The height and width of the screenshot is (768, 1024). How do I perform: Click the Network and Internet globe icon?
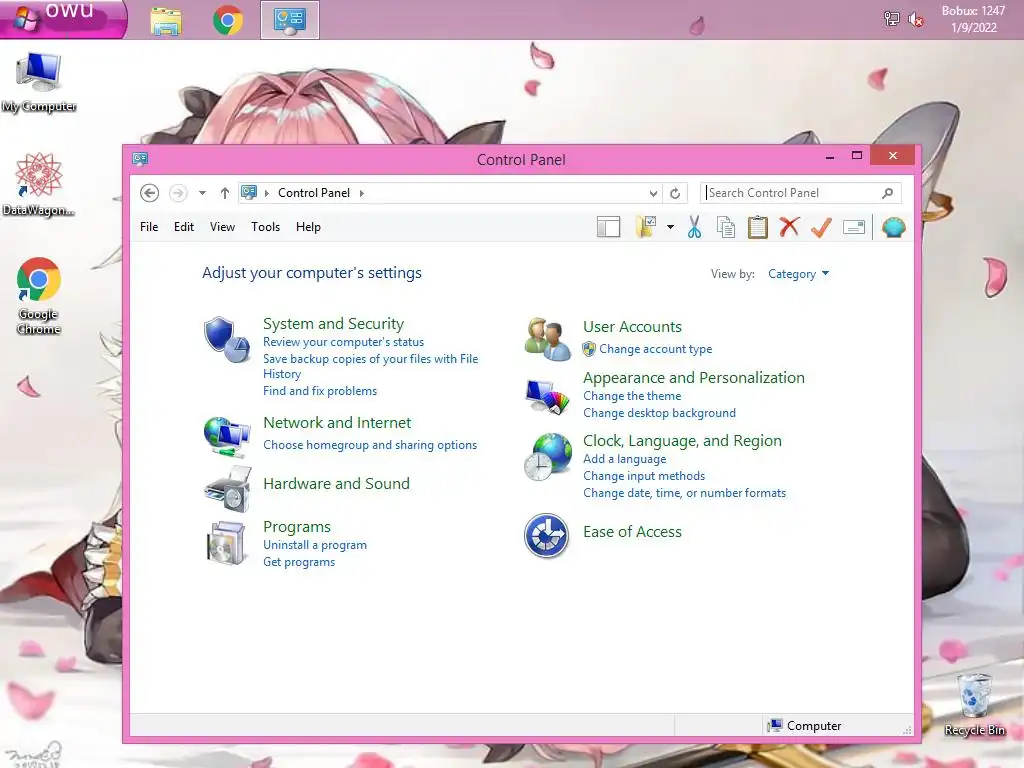[227, 436]
